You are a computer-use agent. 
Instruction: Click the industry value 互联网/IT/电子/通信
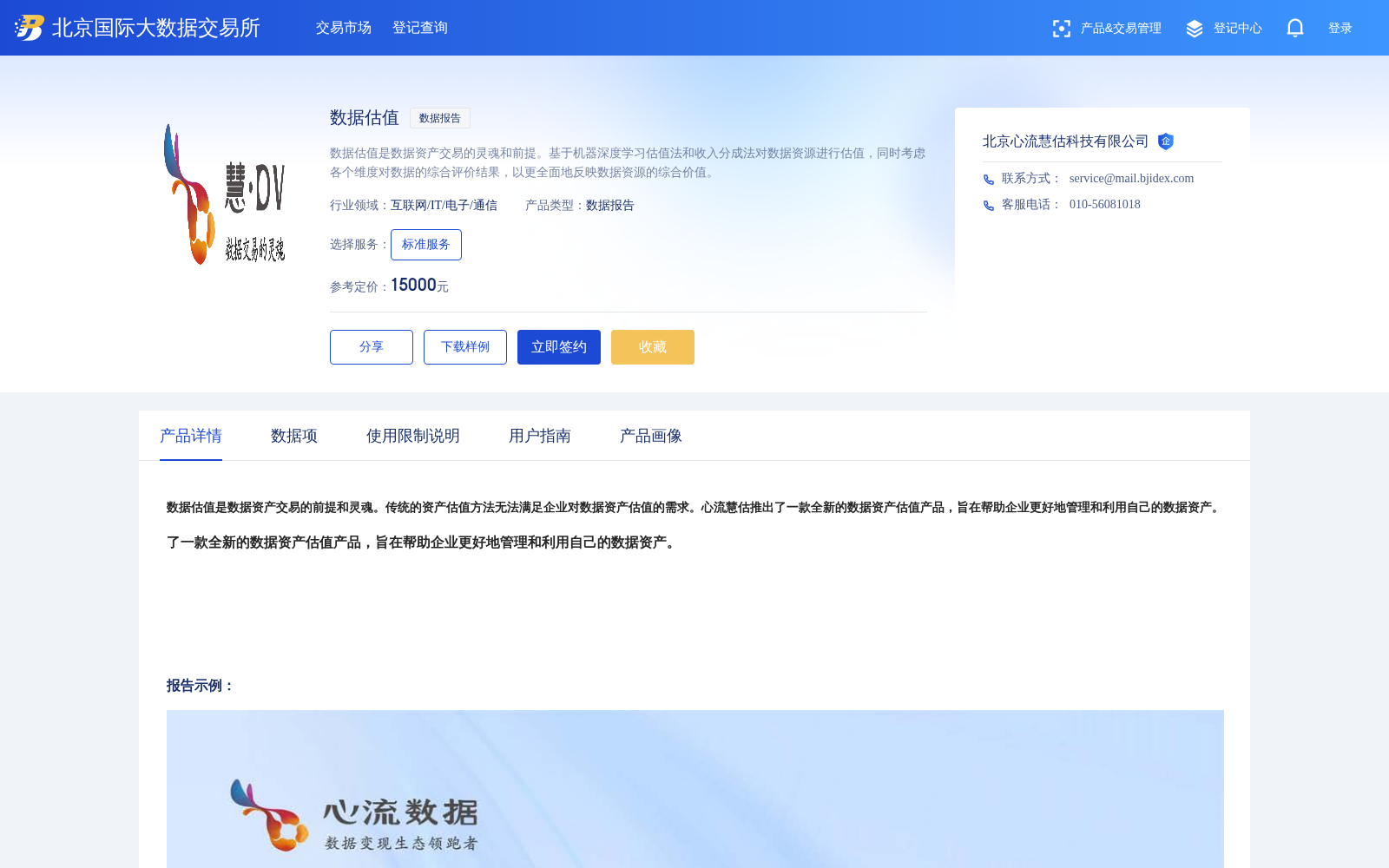tap(444, 206)
